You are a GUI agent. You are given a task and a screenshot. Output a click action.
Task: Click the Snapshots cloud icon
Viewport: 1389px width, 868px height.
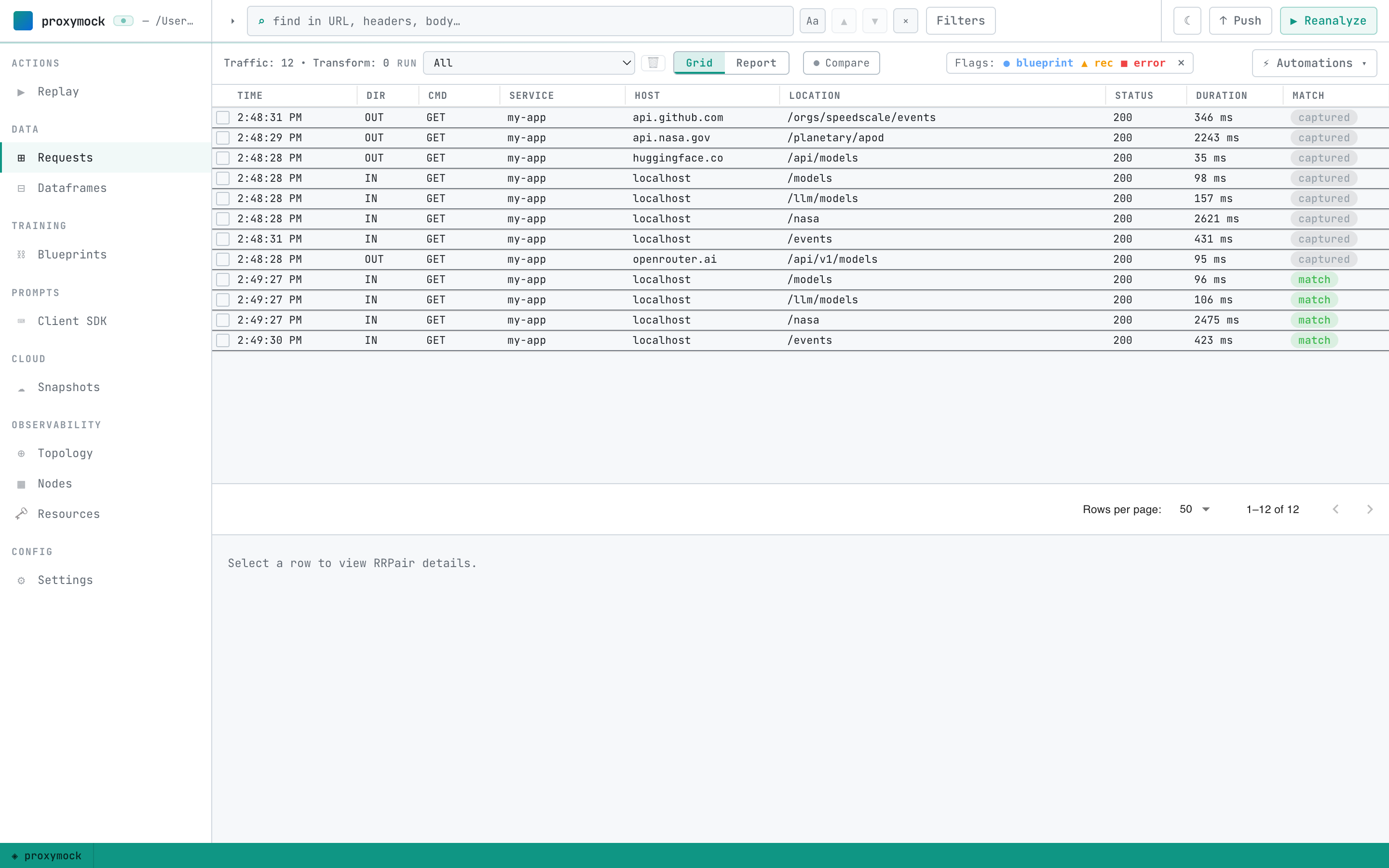tap(21, 389)
